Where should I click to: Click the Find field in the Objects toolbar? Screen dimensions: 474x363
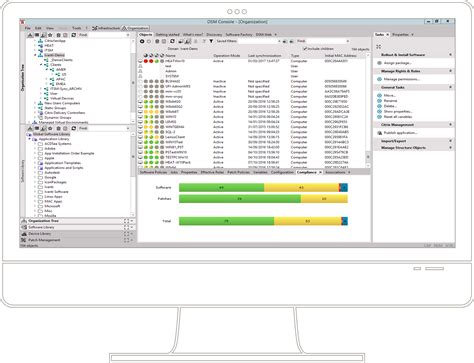tap(327, 41)
